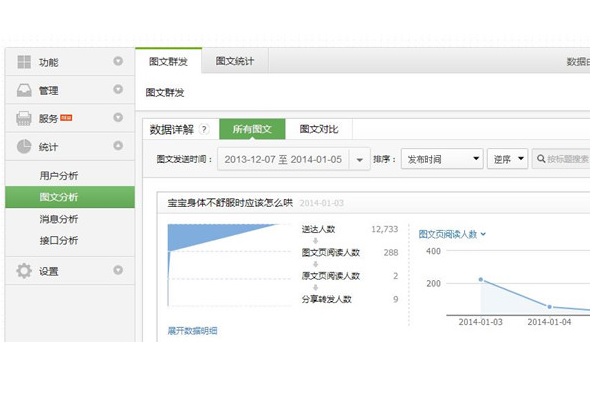
Task: Expand the 设置 section arrow
Action: click(118, 270)
